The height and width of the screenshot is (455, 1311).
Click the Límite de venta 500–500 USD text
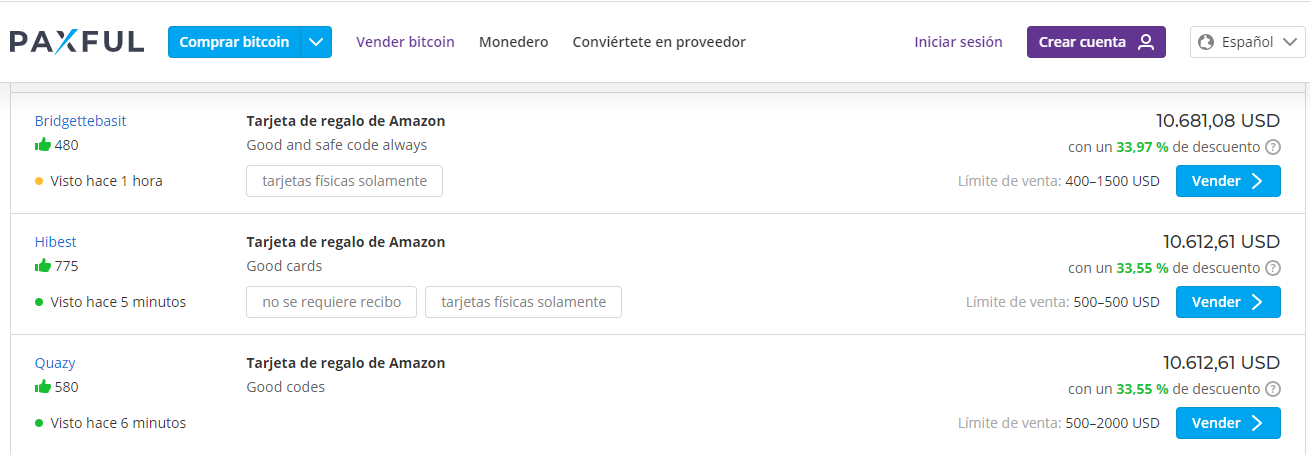click(1063, 302)
